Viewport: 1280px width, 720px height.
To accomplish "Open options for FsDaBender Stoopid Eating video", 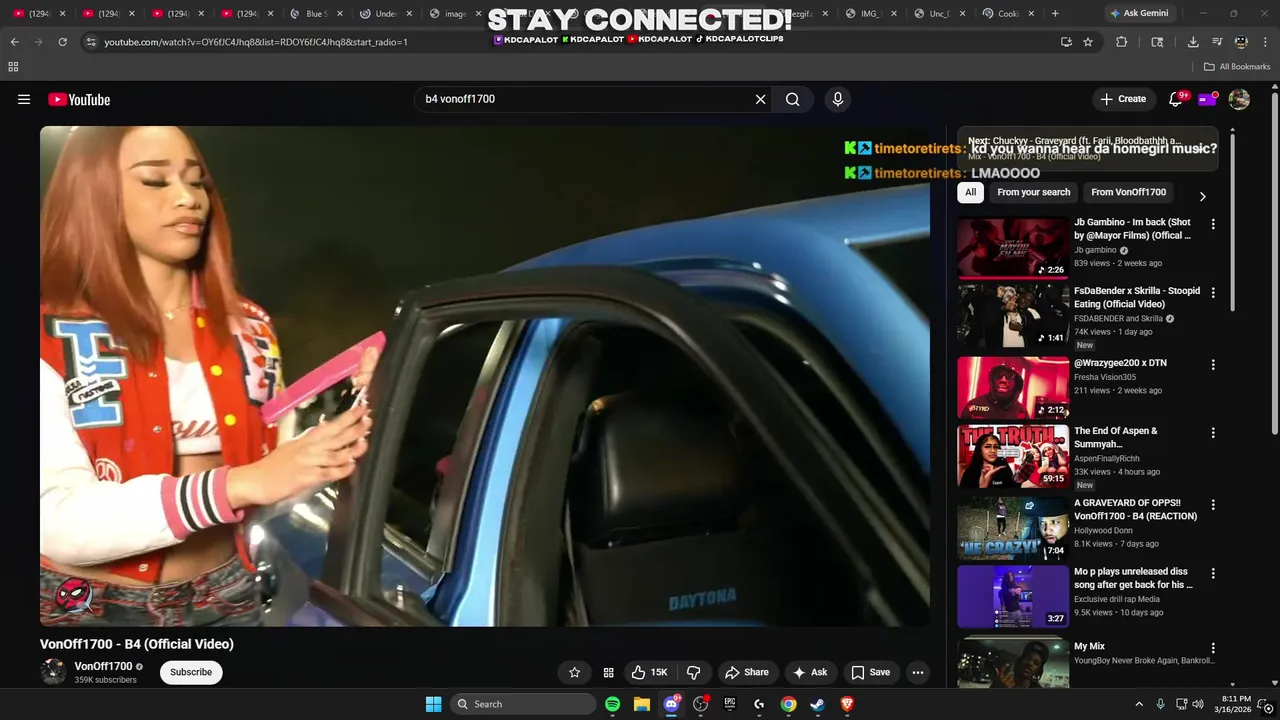I will point(1213,293).
